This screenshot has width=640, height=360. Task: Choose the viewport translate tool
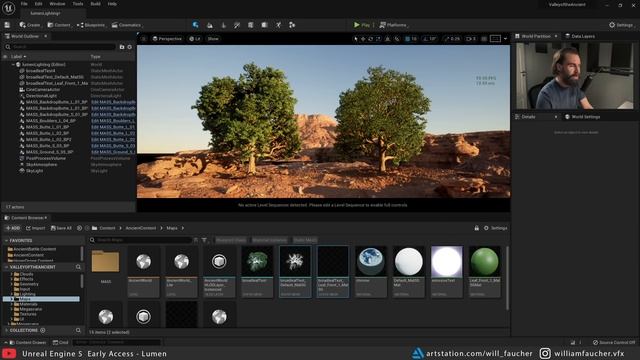363,39
